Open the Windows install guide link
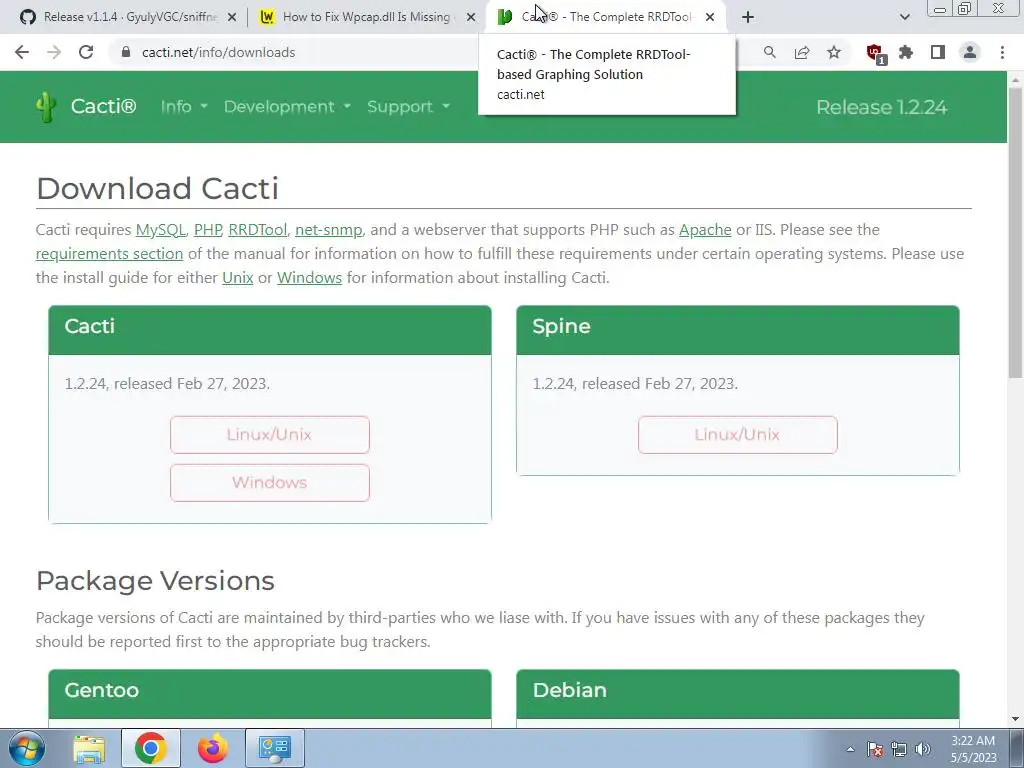 [x=310, y=278]
